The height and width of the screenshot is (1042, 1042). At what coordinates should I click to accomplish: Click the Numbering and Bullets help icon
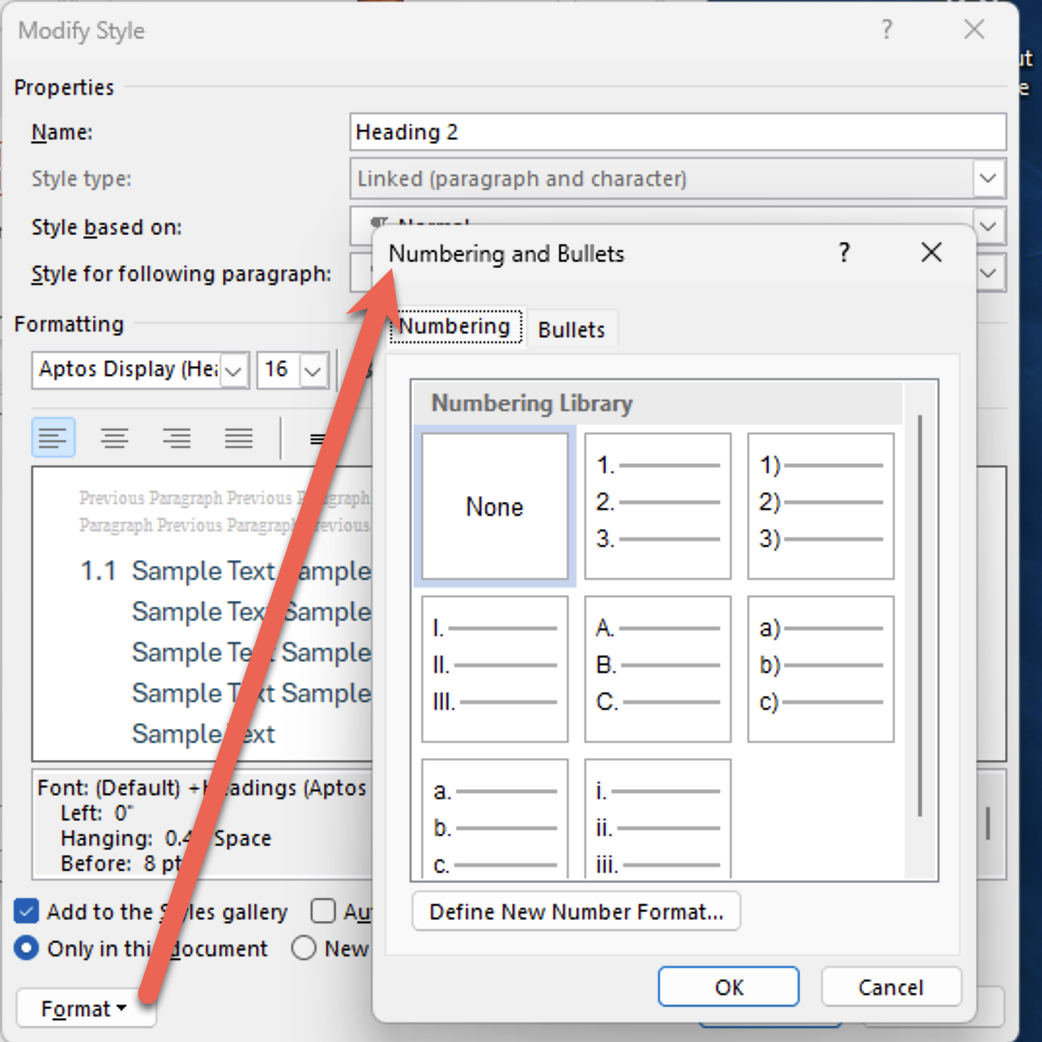(x=844, y=253)
